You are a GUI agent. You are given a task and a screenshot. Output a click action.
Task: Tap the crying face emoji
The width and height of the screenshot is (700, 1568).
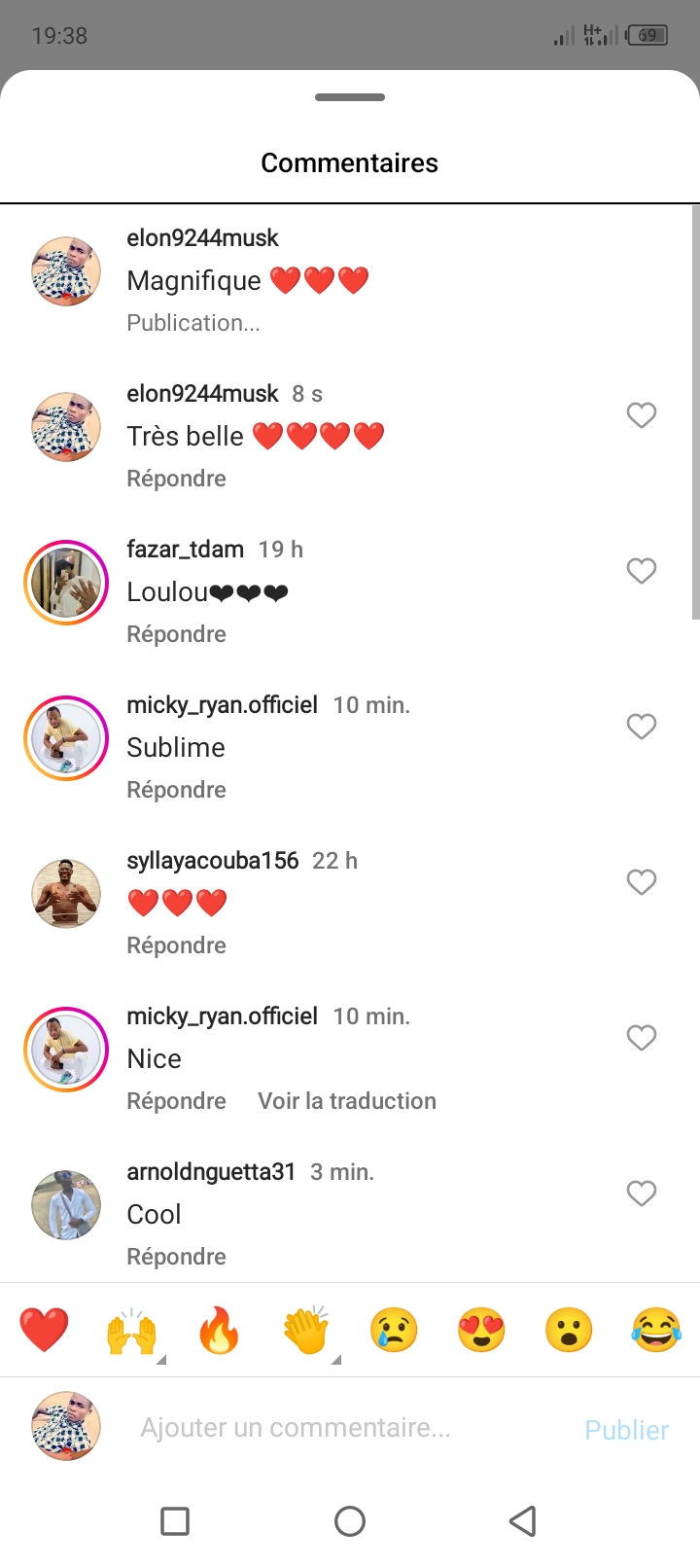394,1330
